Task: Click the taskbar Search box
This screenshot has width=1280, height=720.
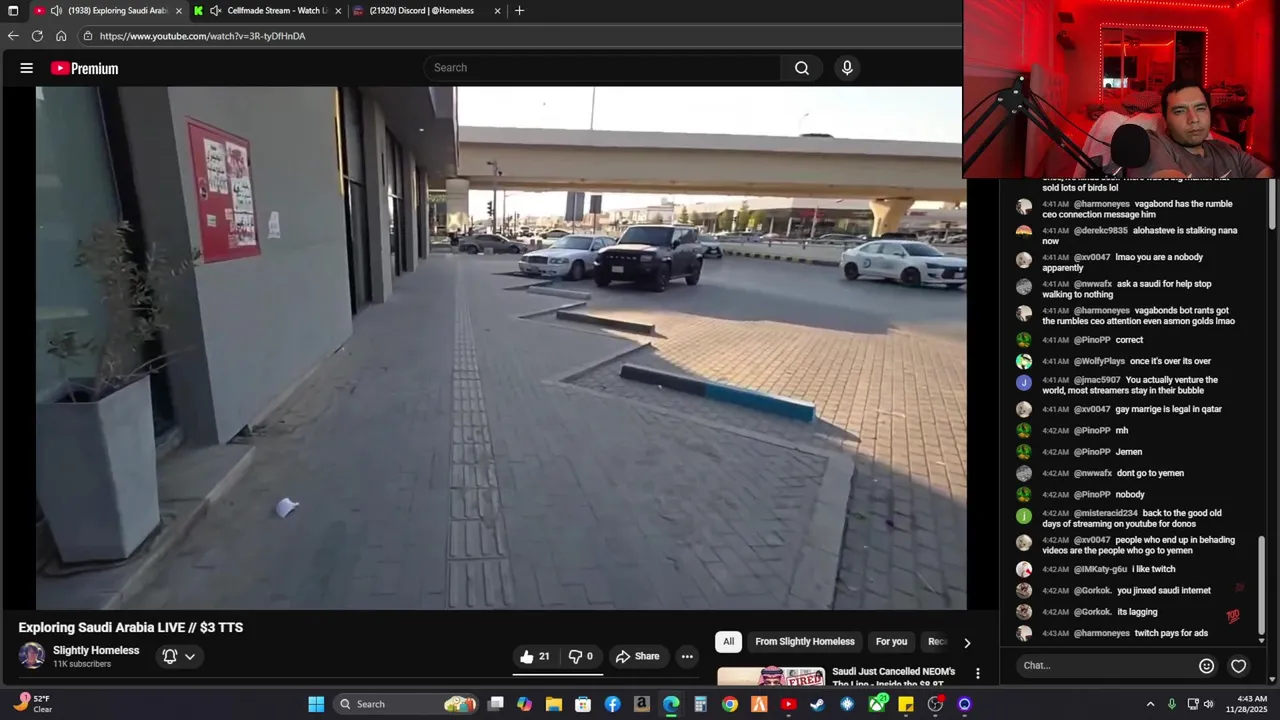Action: click(x=407, y=704)
